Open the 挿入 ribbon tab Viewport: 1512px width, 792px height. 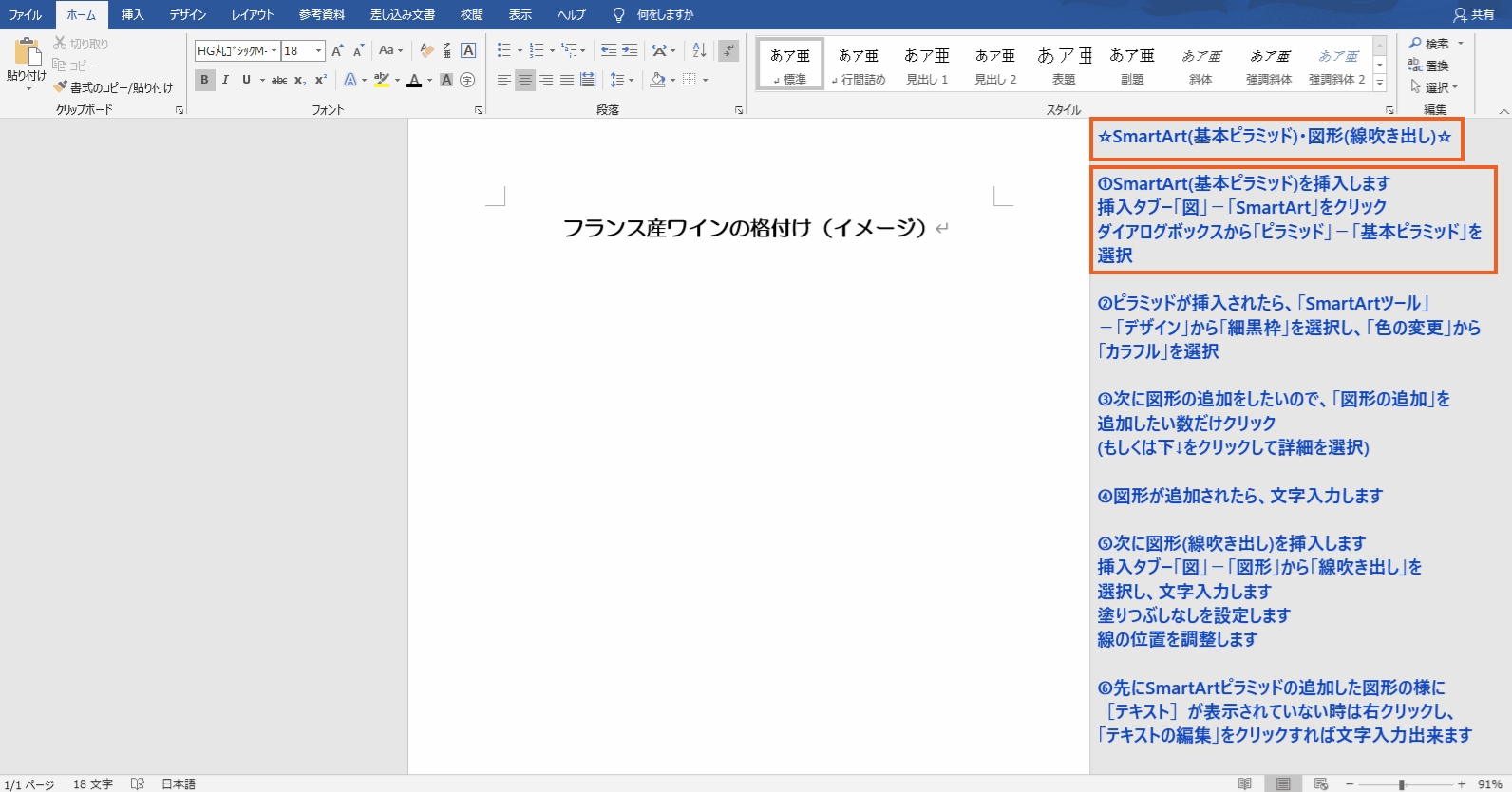[132, 14]
